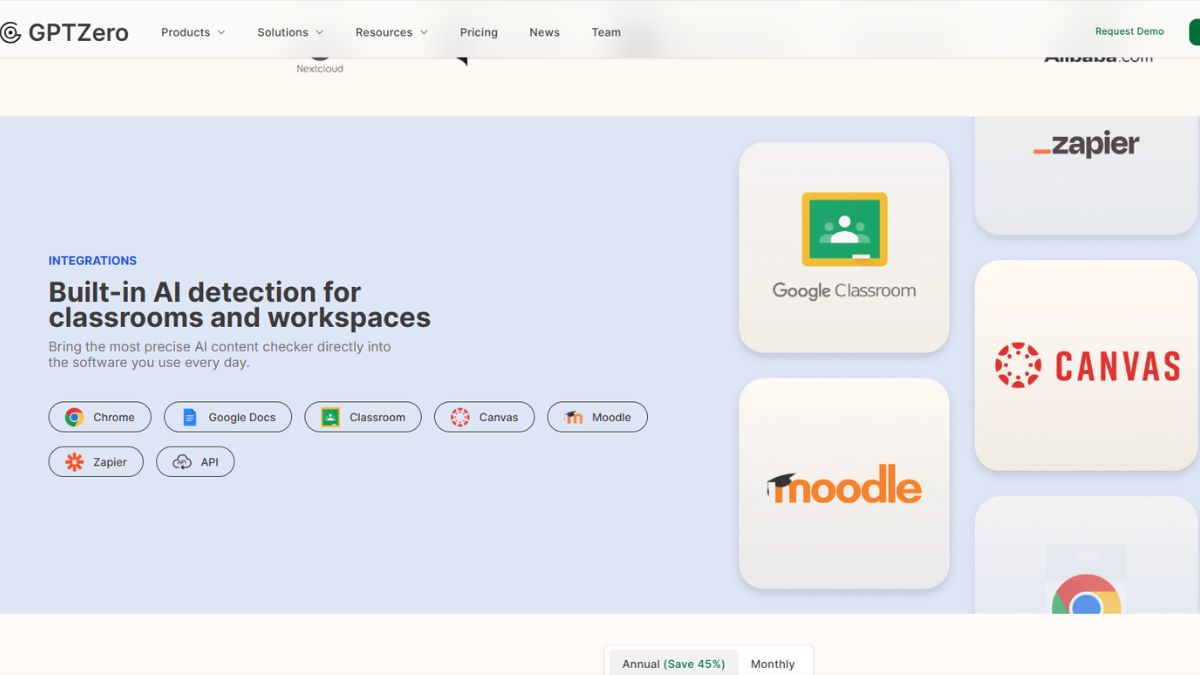Open the Moodle logo card
The image size is (1200, 675).
click(x=844, y=483)
